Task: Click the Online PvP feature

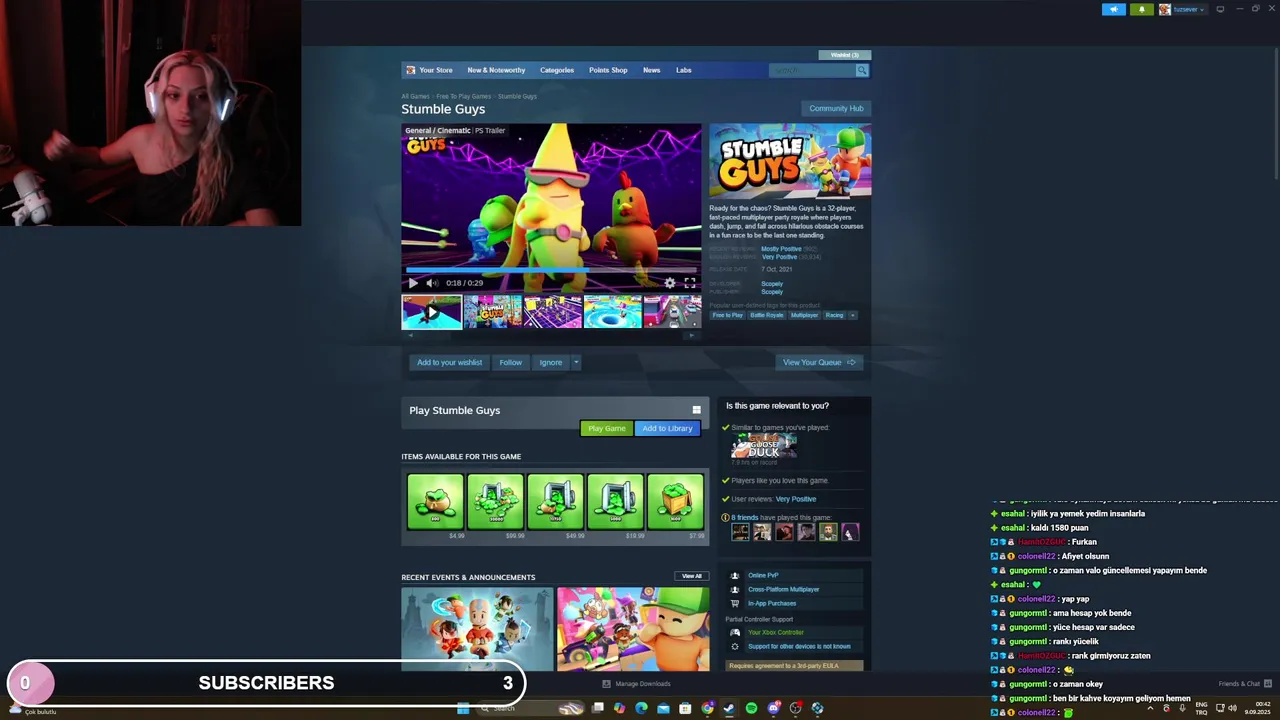Action: click(x=763, y=575)
